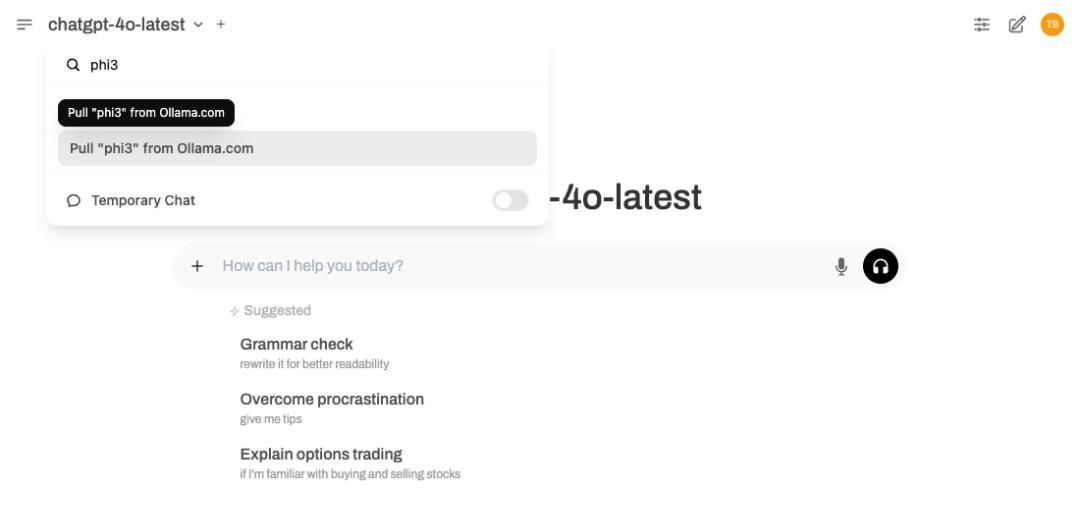Click the plus icon in message box
This screenshot has width=1080, height=505.
pos(198,266)
